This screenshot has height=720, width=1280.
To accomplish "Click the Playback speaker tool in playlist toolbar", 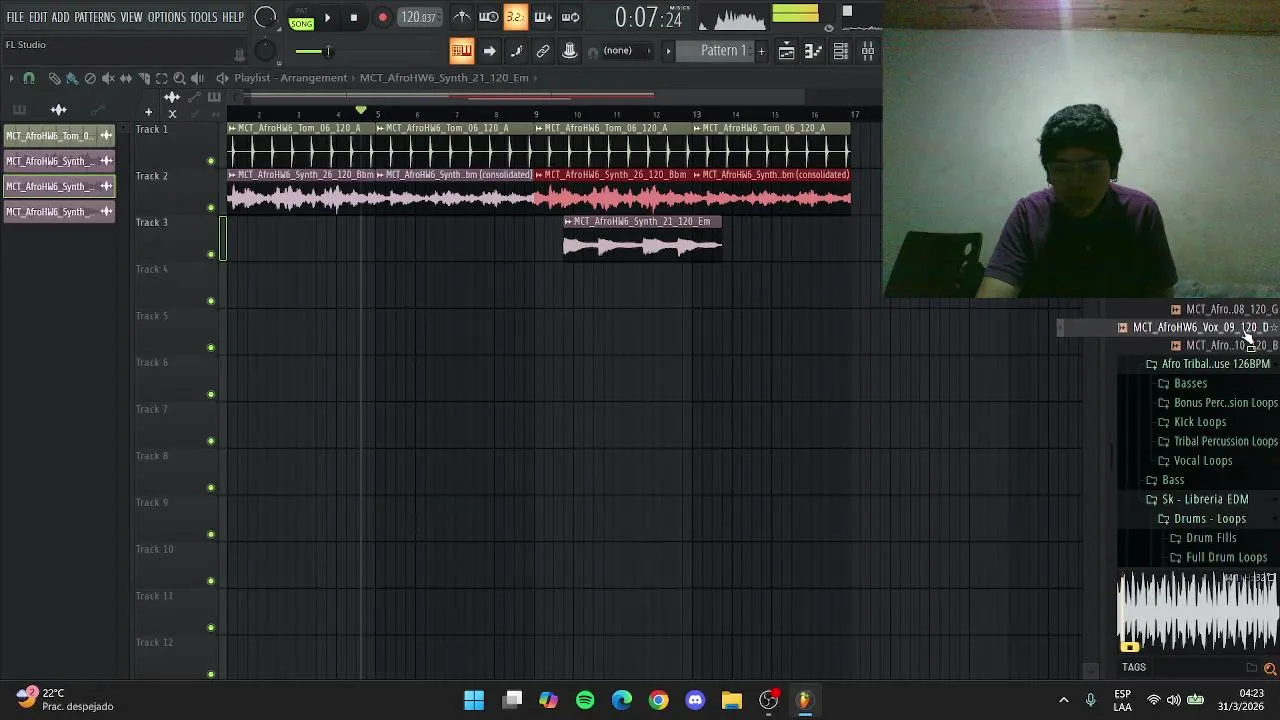I will click(x=198, y=78).
